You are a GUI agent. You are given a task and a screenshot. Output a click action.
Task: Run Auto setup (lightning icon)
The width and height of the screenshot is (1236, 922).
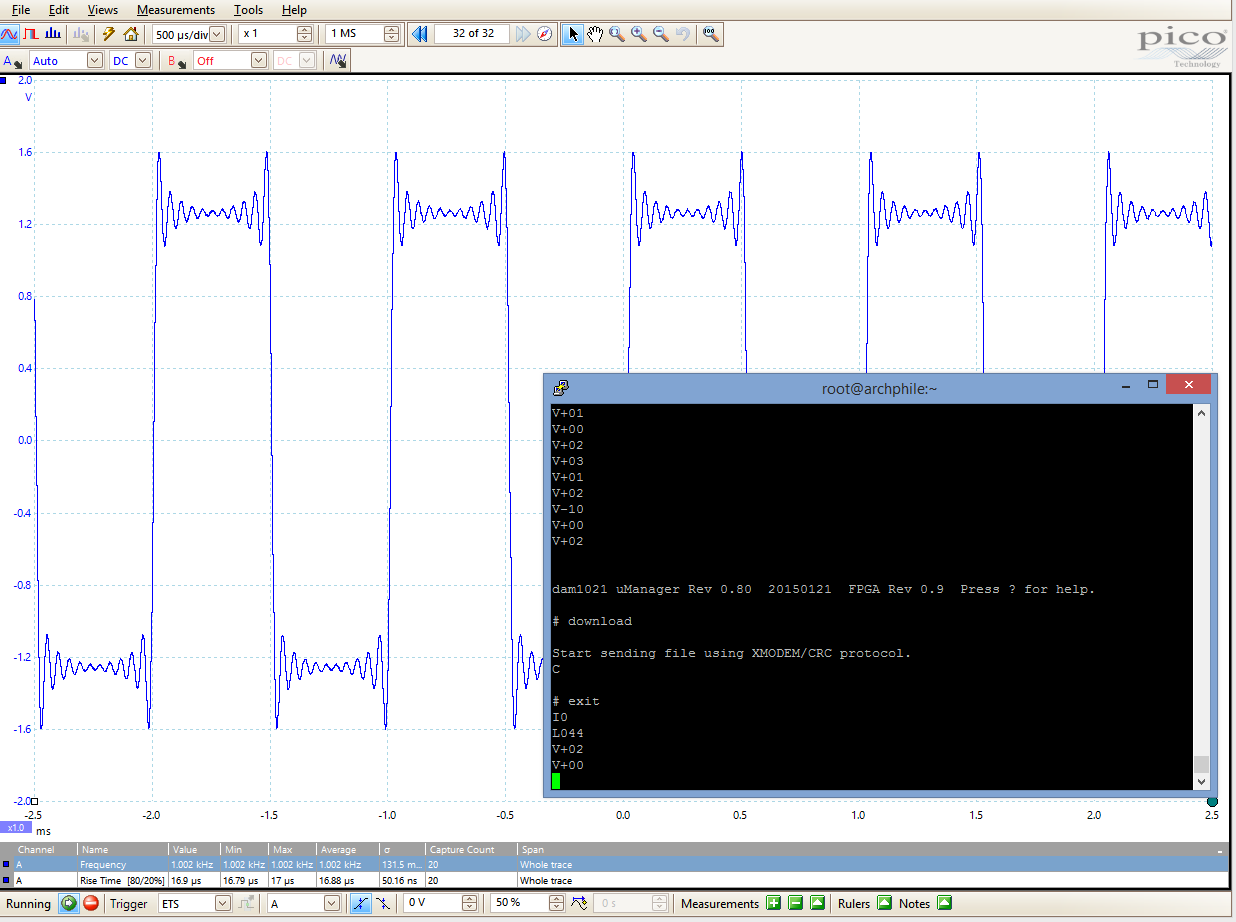click(x=109, y=34)
